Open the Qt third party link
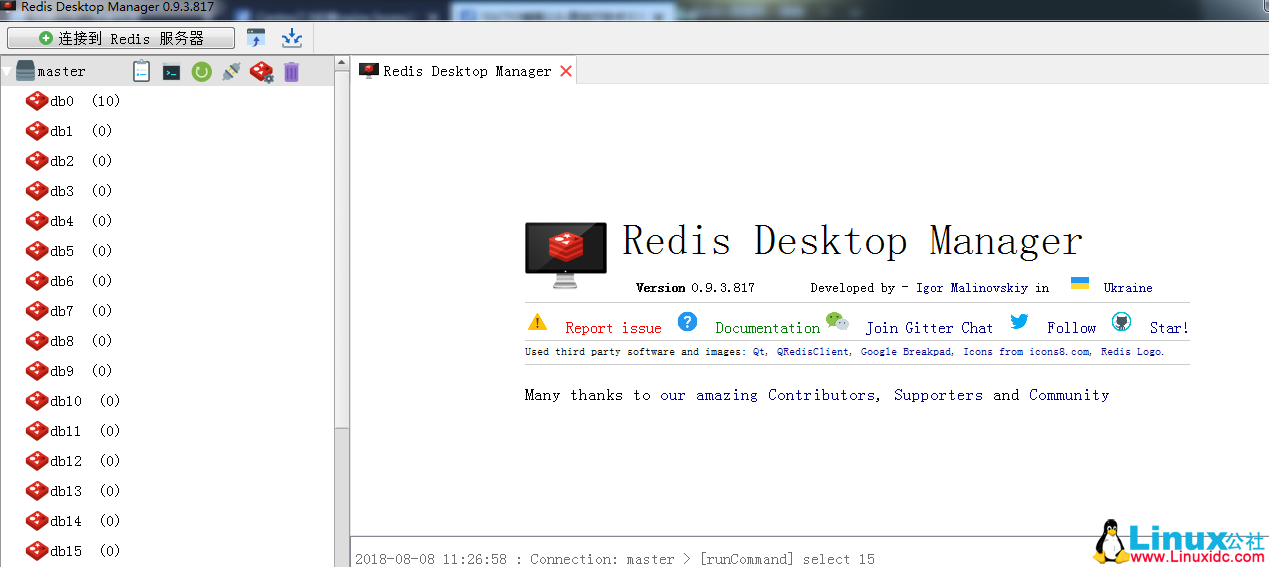 [x=760, y=352]
